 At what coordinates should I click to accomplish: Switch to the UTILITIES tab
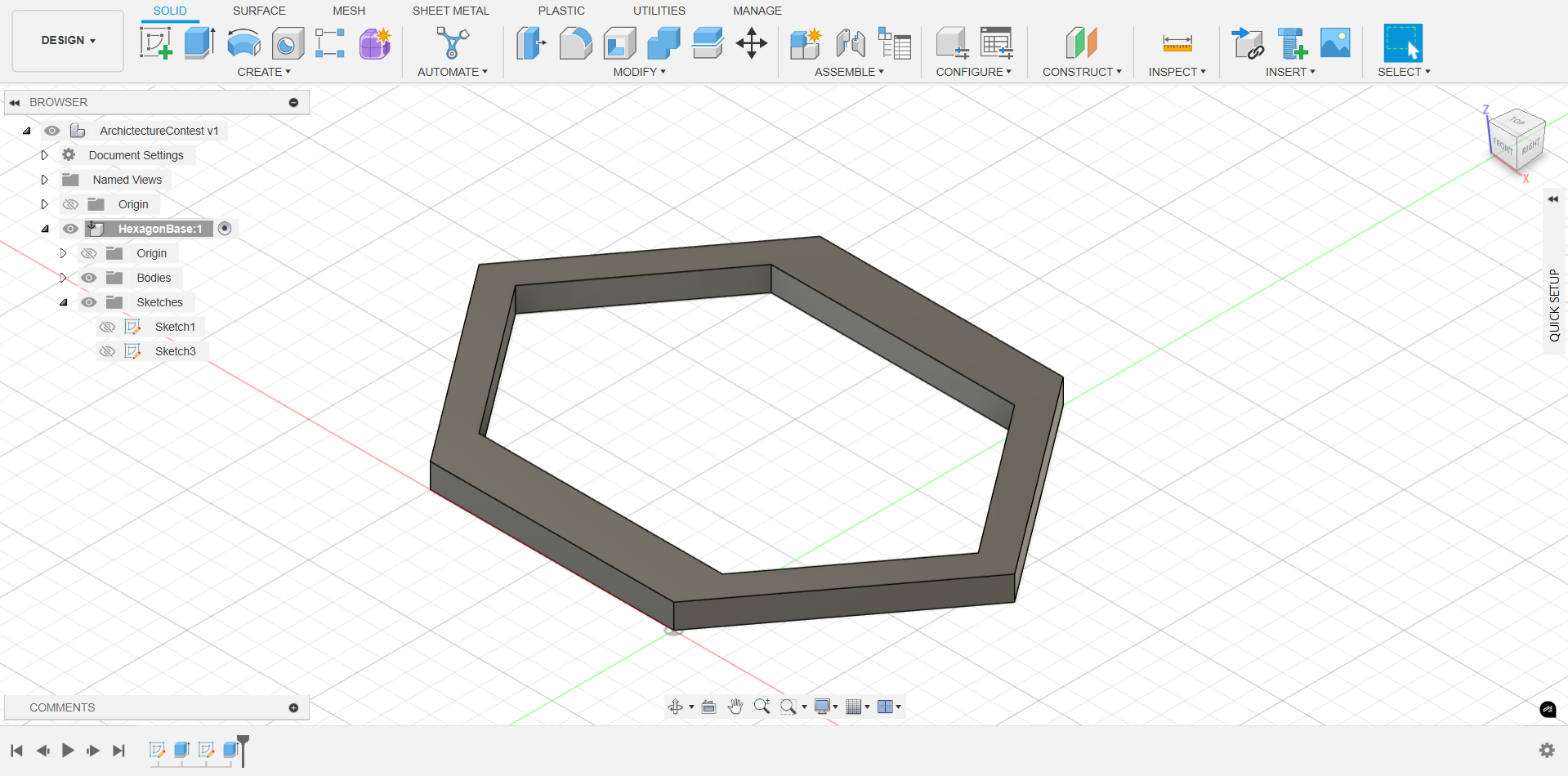[659, 11]
